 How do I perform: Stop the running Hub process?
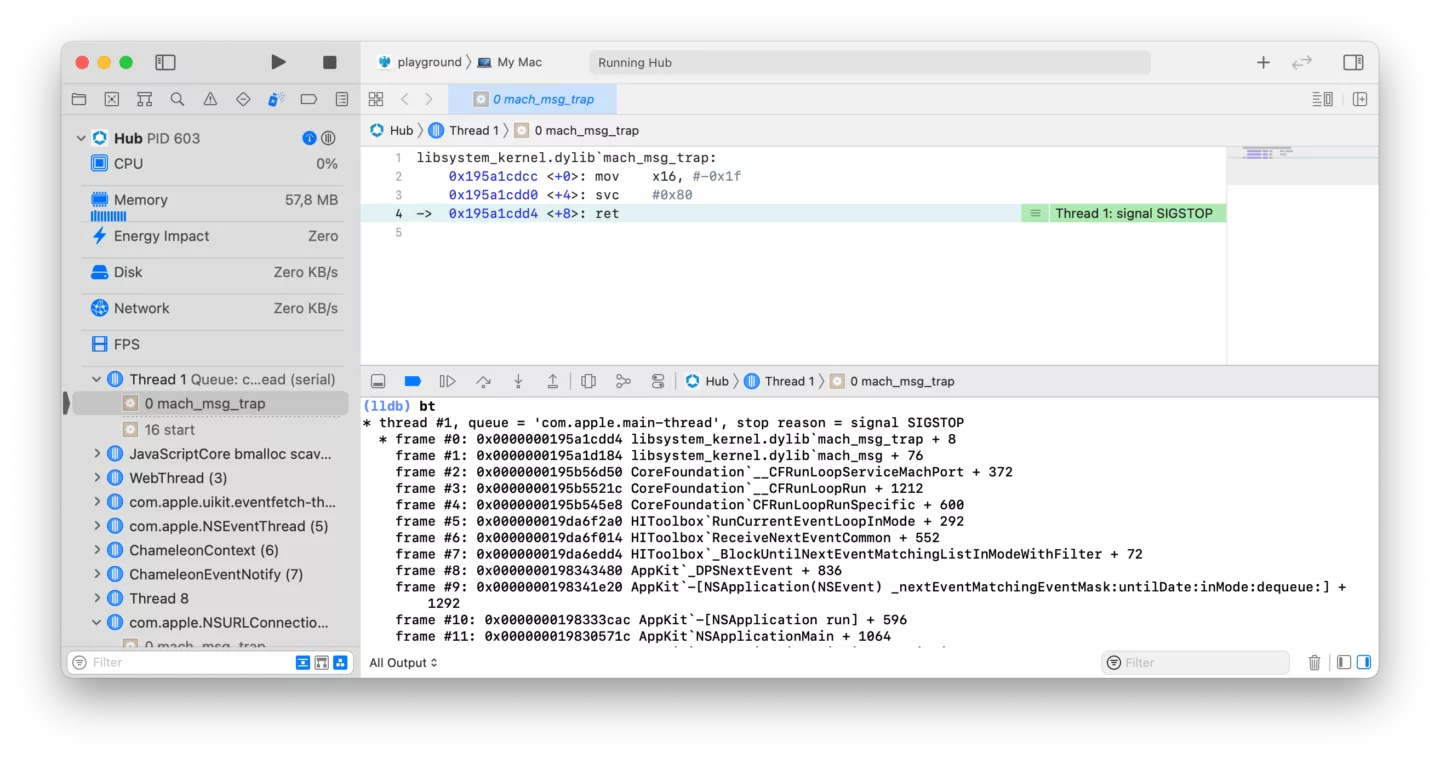click(330, 62)
